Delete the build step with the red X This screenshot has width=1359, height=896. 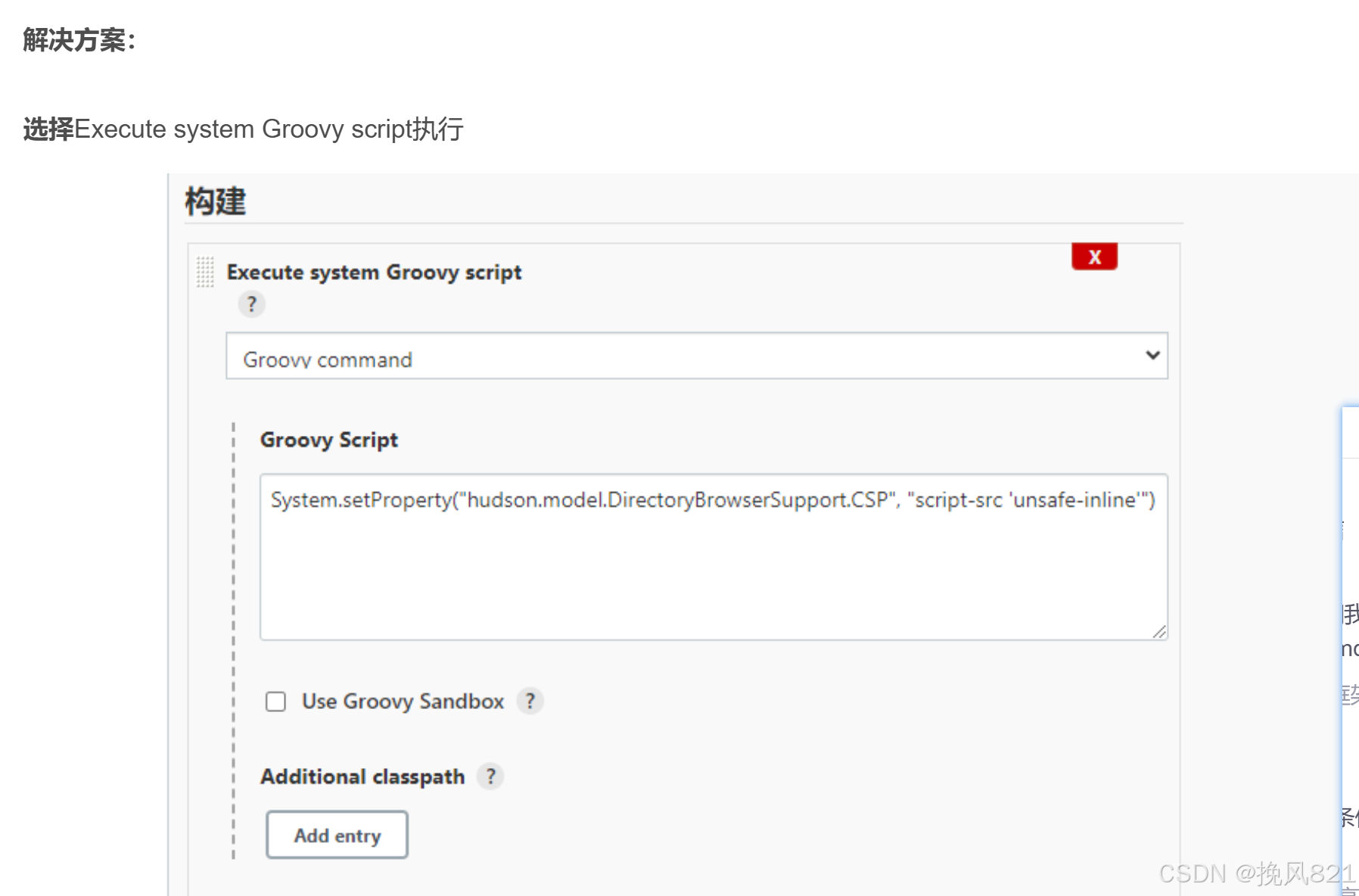pos(1094,257)
